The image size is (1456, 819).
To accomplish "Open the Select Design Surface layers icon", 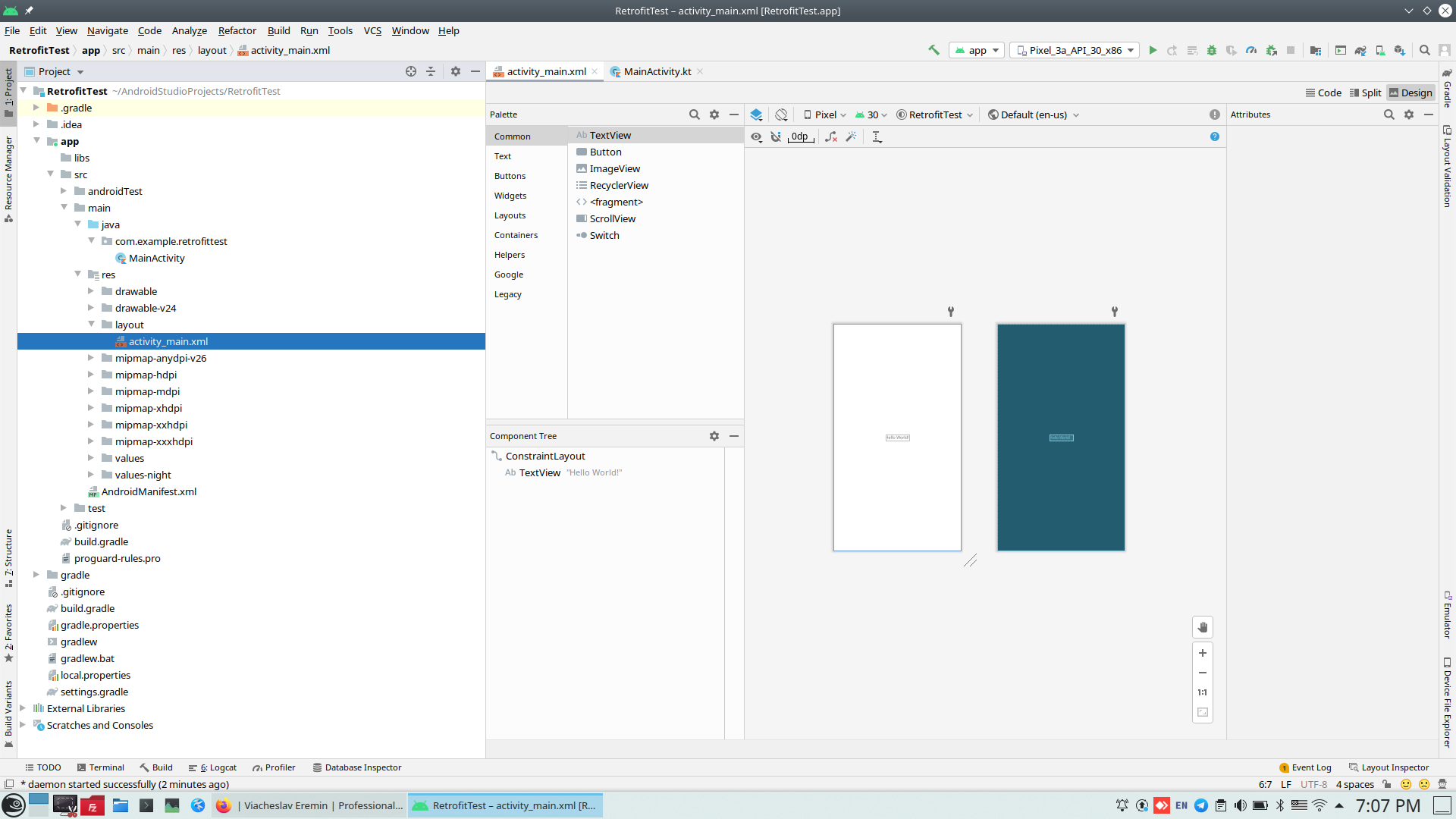I will pyautogui.click(x=756, y=115).
